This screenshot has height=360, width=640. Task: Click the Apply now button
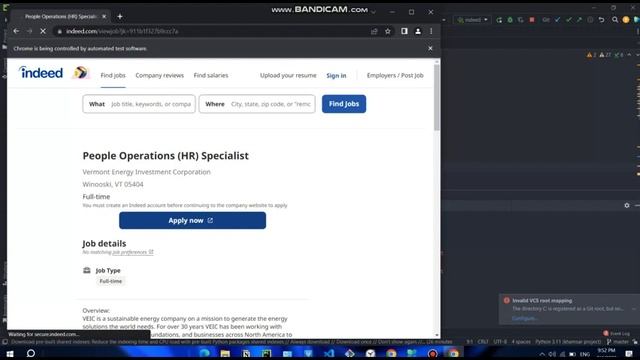pyautogui.click(x=192, y=220)
